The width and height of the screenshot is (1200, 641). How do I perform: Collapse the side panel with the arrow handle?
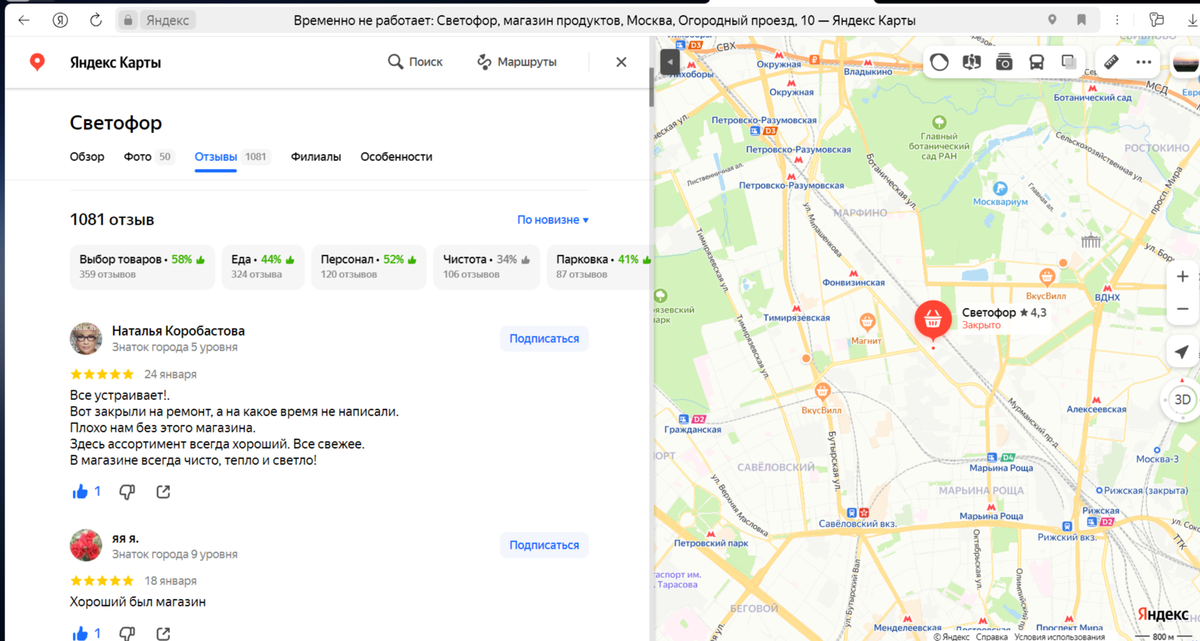[x=670, y=62]
